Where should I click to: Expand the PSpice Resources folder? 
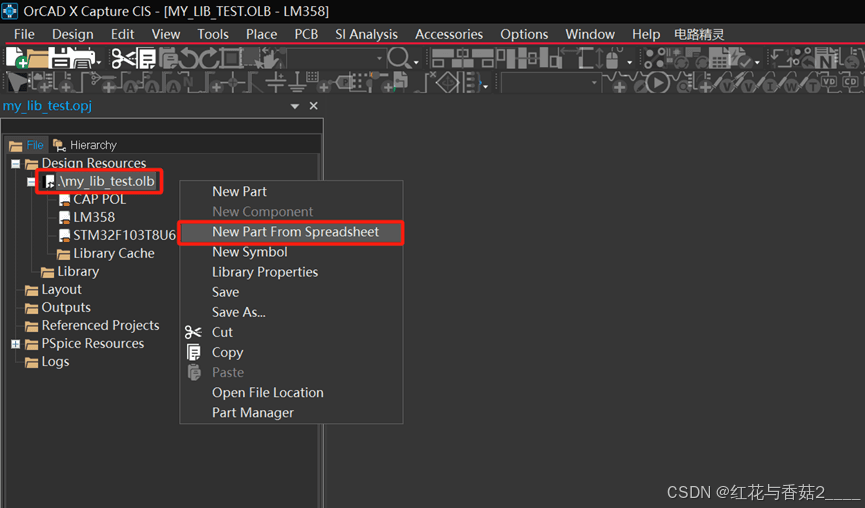15,344
